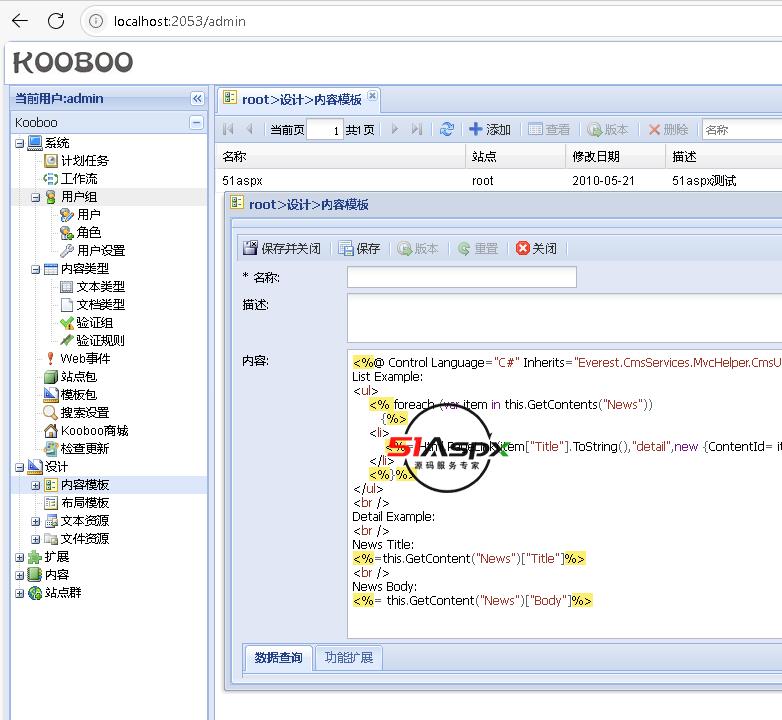Viewport: 782px width, 720px height.
Task: Expand the 文件资源 tree node
Action: [35, 539]
